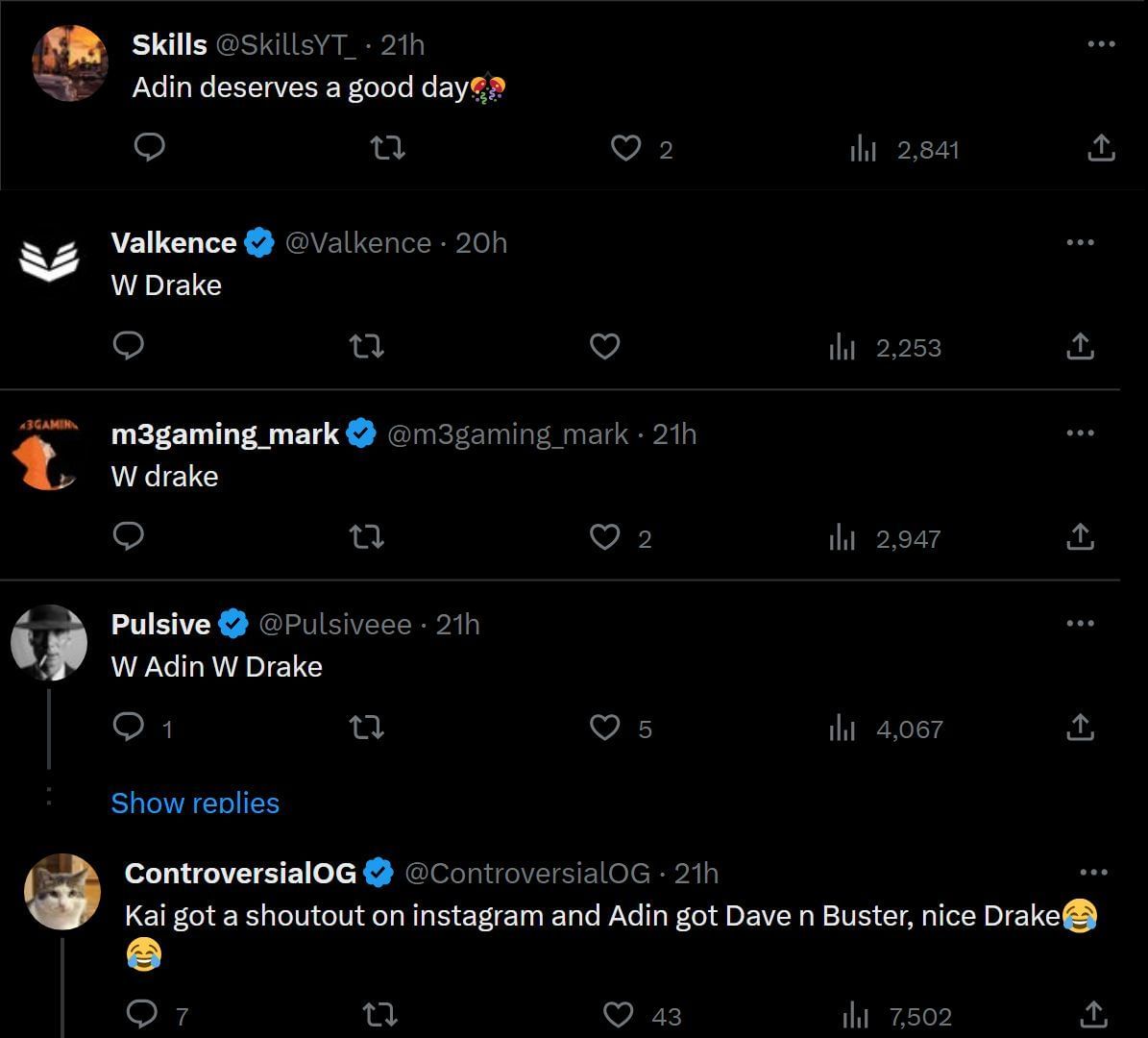Viewport: 1148px width, 1038px height.
Task: Repost Valkence's "W Drake" tweet
Action: point(366,346)
